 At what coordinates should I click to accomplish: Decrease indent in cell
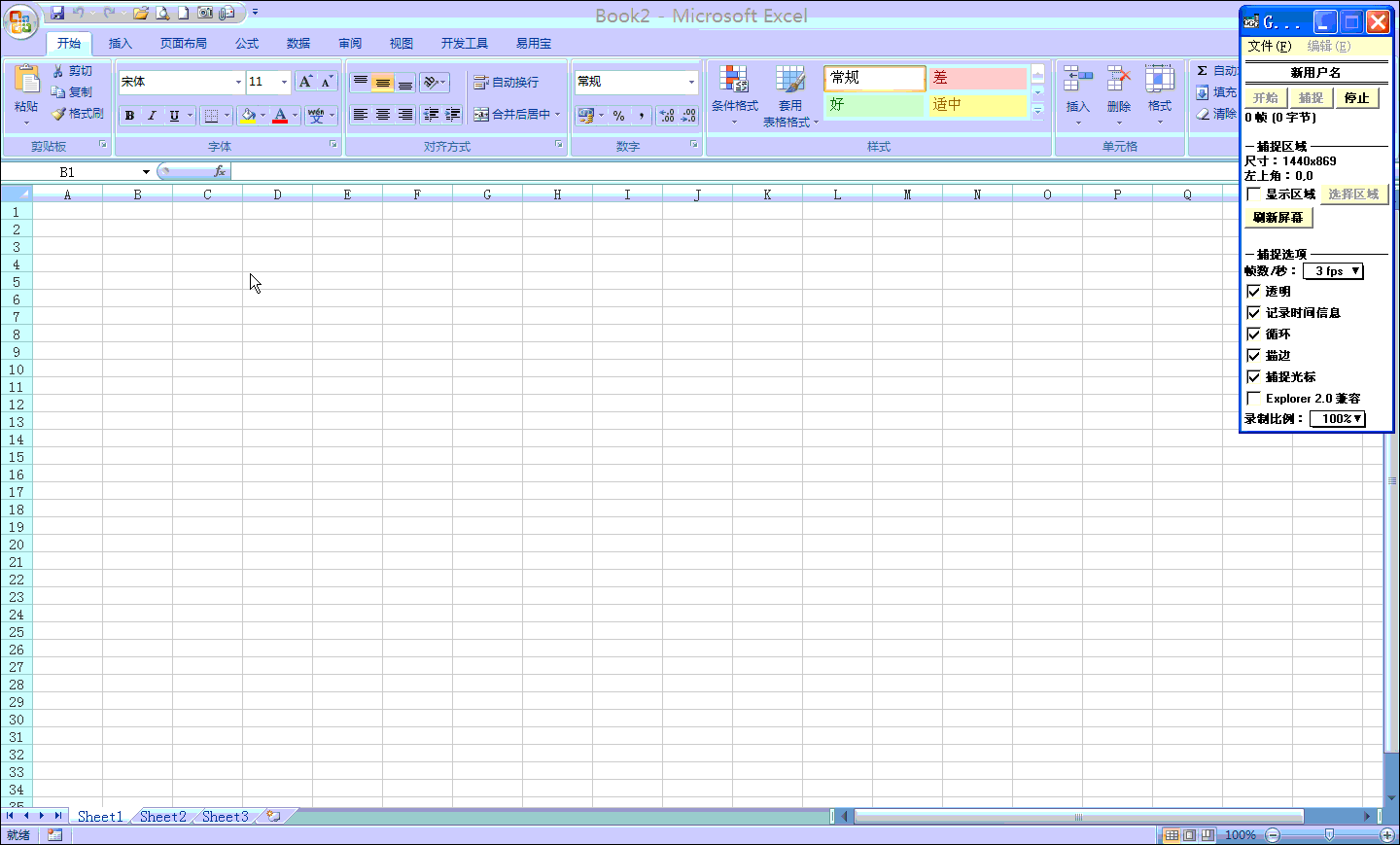tap(431, 115)
